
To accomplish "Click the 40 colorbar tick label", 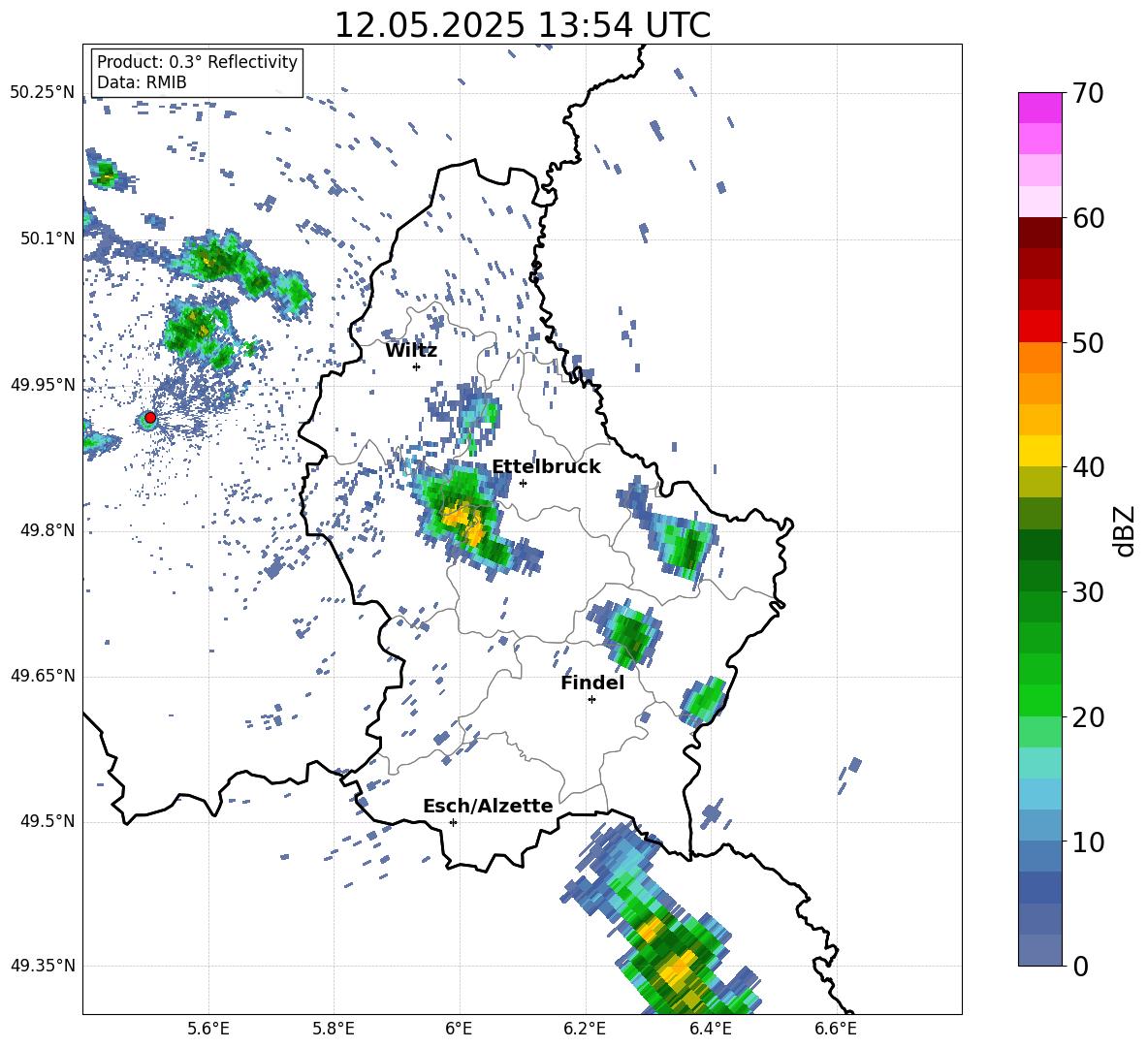I will 1087,467.
